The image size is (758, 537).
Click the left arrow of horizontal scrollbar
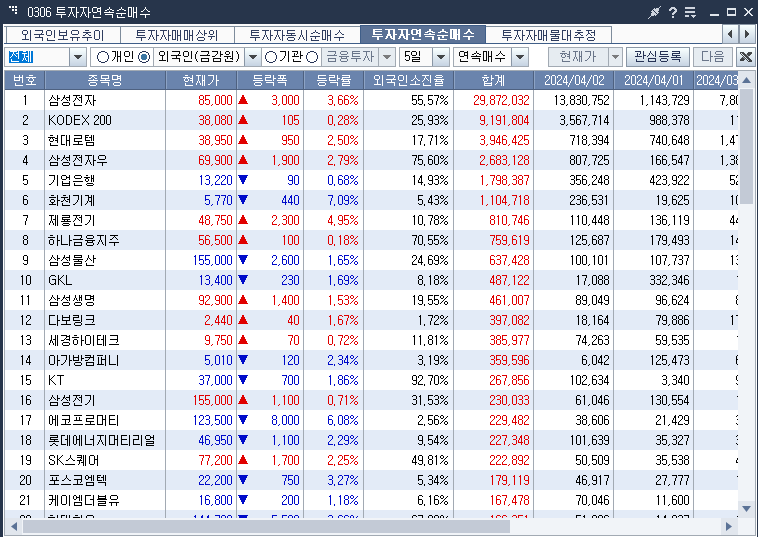(14, 526)
